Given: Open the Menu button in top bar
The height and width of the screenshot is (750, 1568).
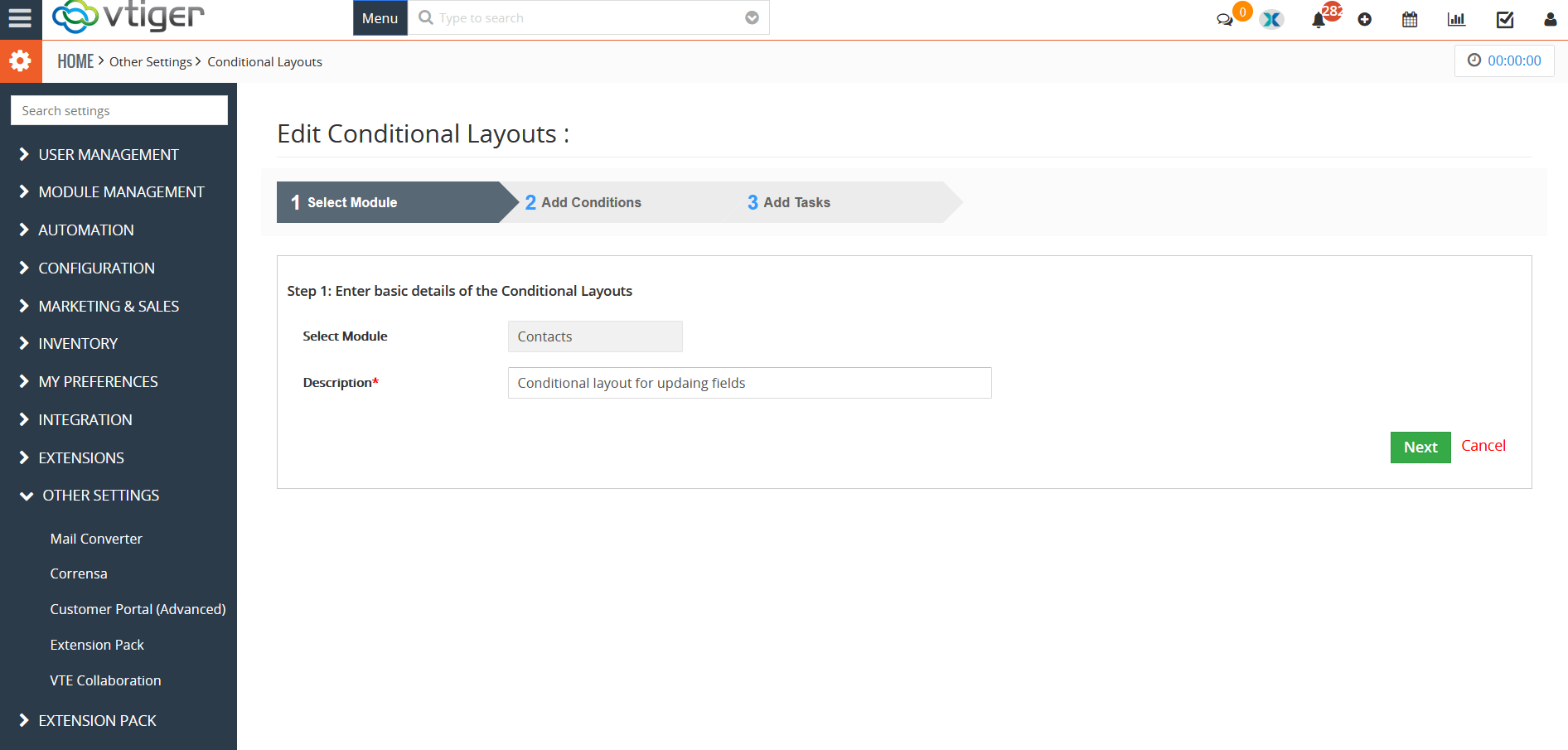Looking at the screenshot, I should point(380,17).
